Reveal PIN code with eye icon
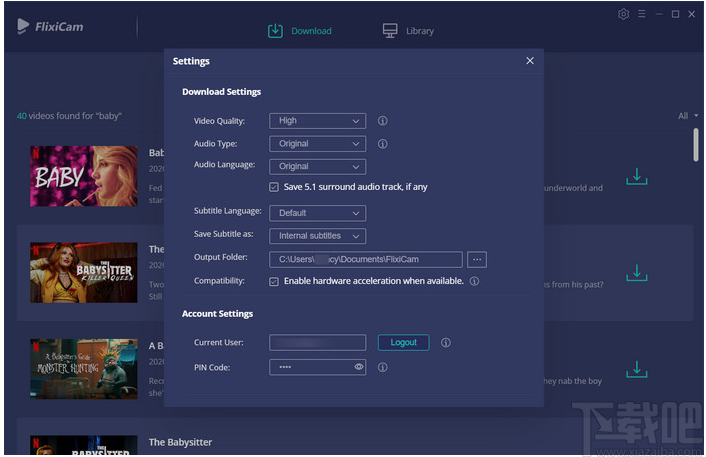This screenshot has height=457, width=706. click(358, 367)
